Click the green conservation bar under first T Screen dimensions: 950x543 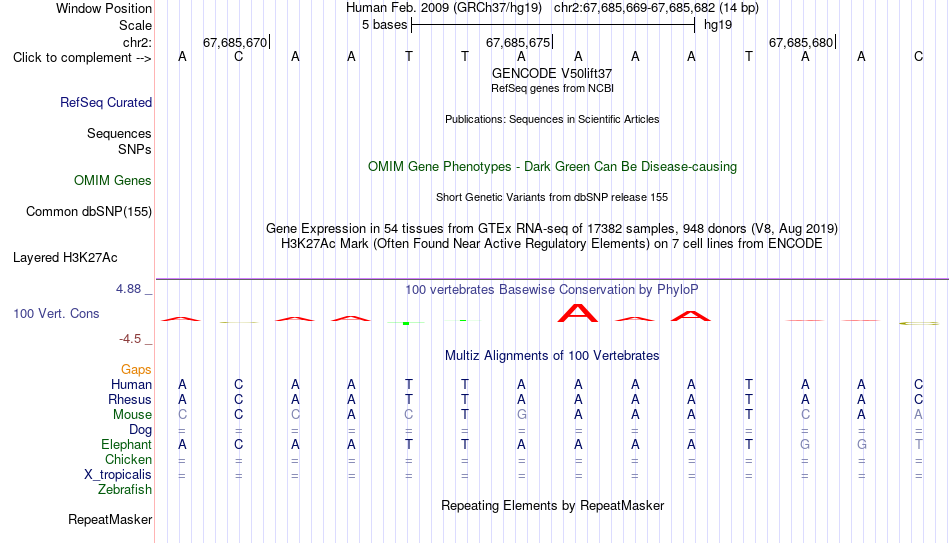tap(406, 324)
